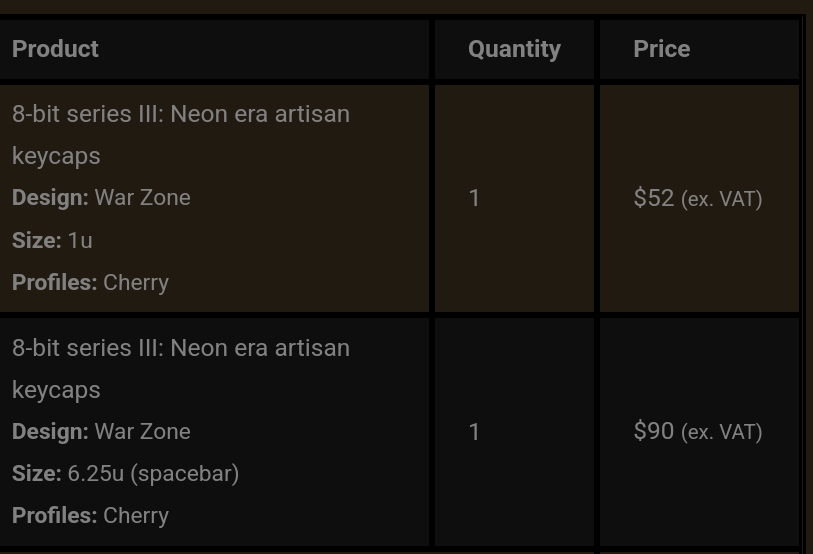Click the $52 price

click(654, 198)
